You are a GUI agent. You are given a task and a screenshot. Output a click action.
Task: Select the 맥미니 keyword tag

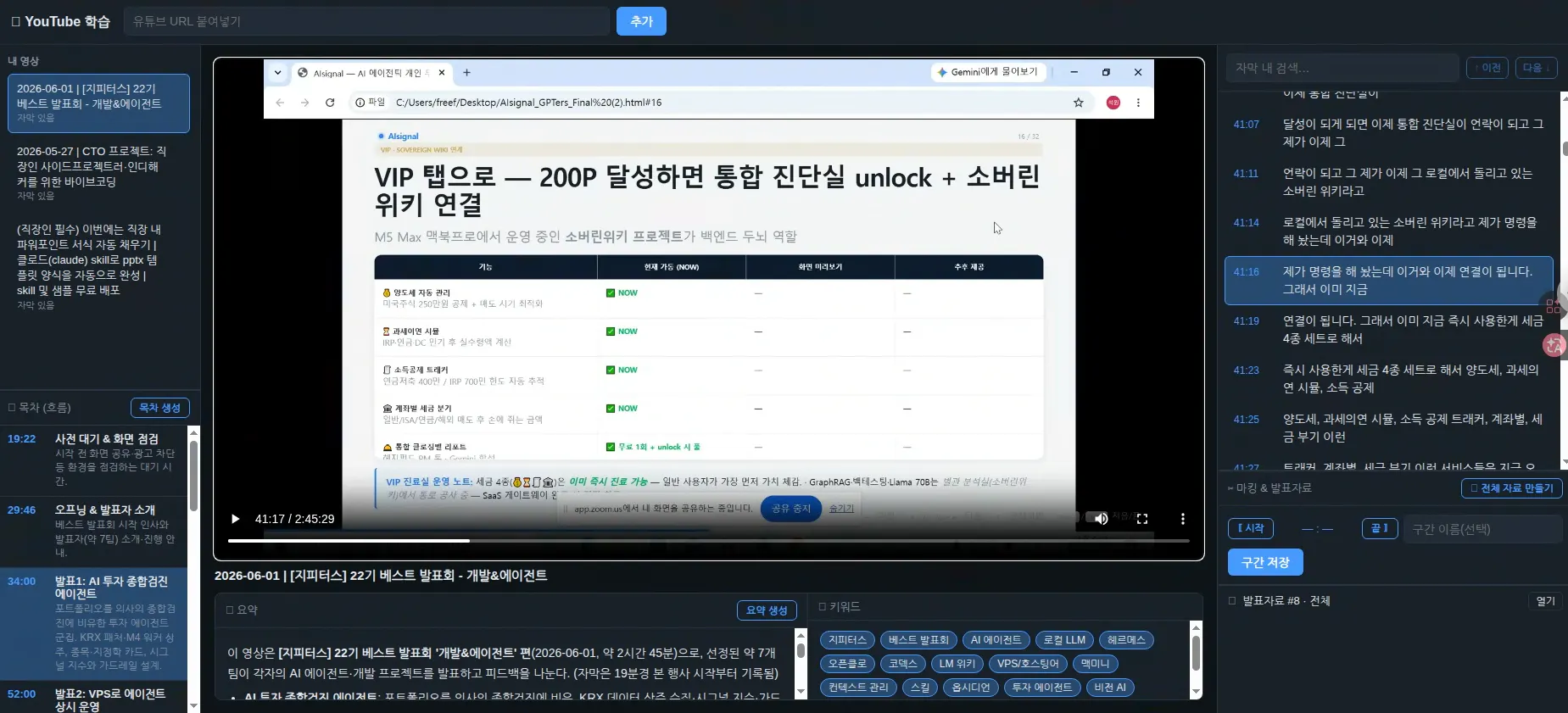pos(1095,664)
